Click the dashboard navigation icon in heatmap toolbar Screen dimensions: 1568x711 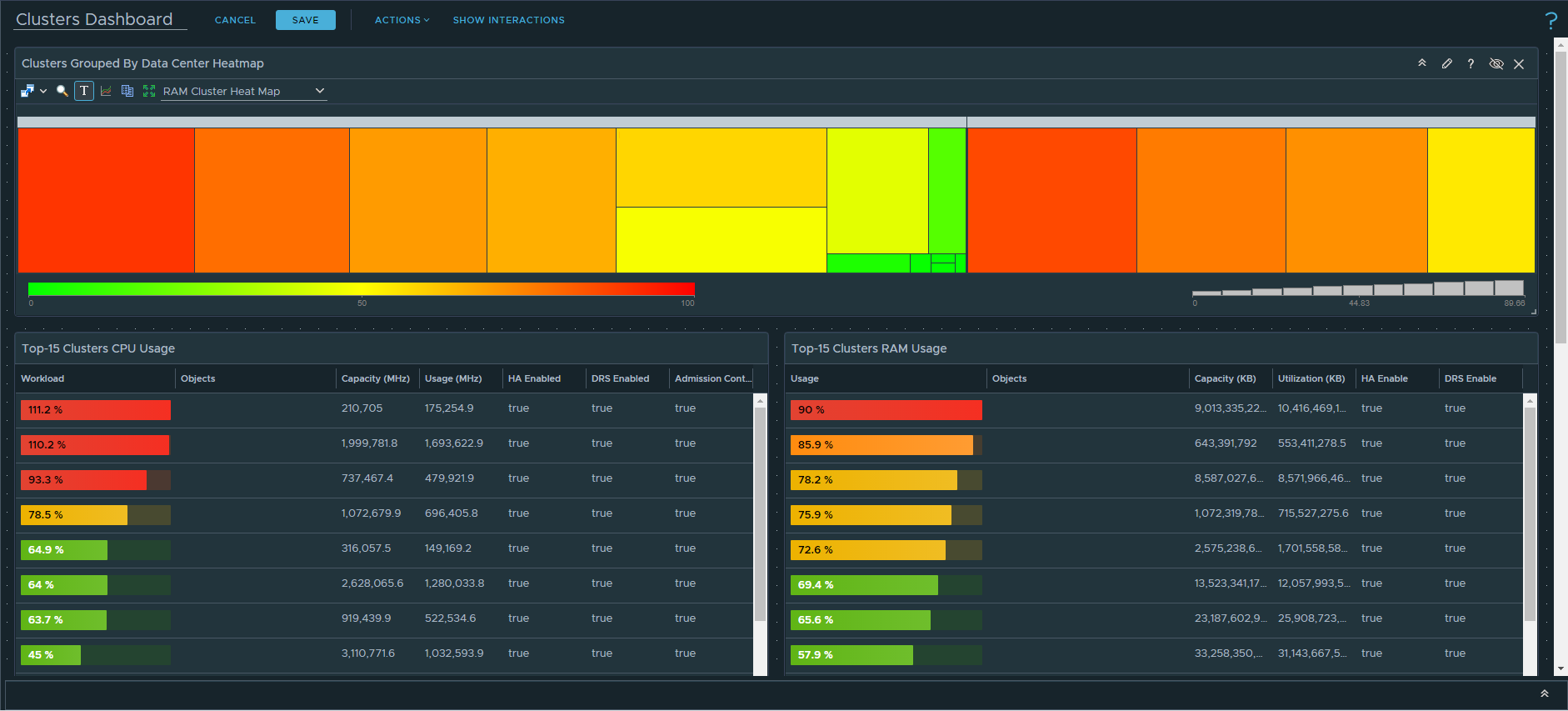27,91
